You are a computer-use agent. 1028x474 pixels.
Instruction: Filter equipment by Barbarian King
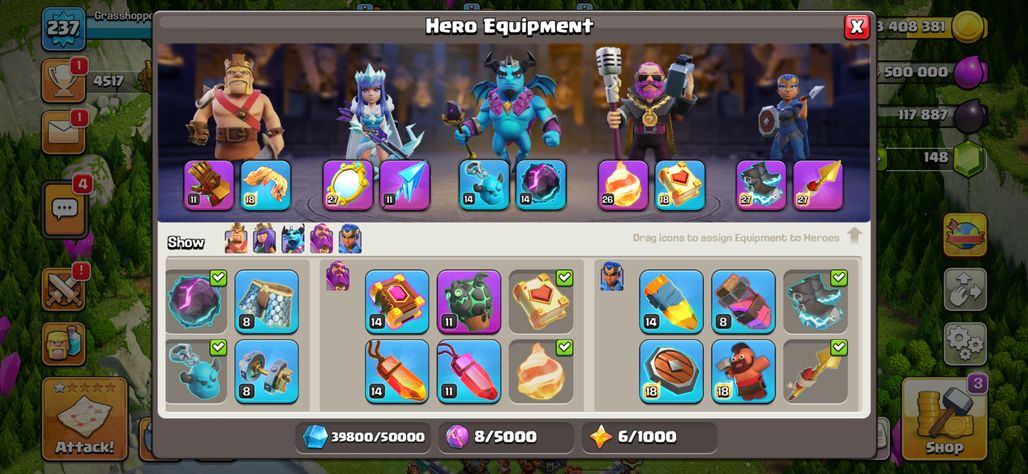[x=236, y=239]
